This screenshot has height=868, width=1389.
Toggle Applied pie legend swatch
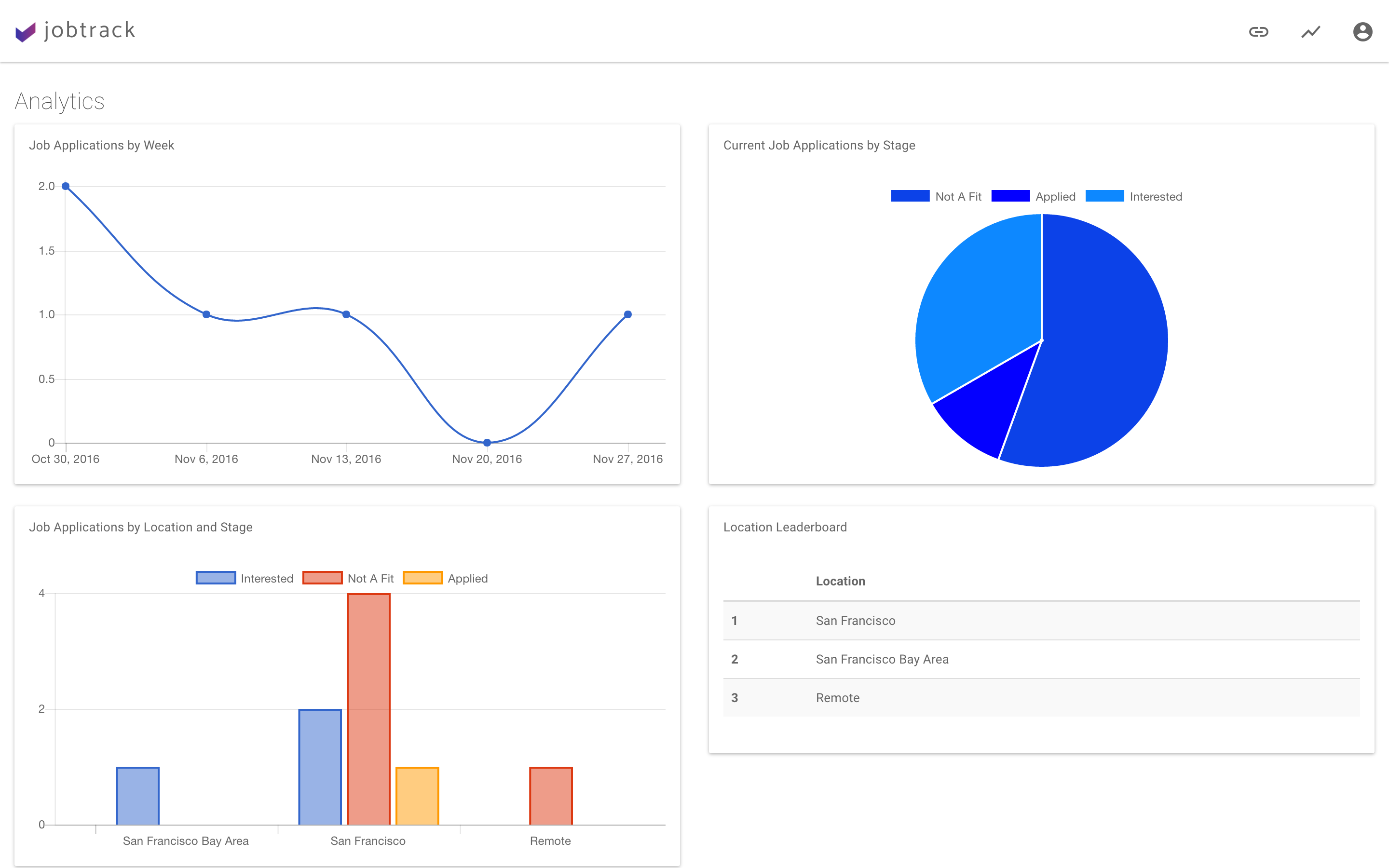click(1010, 196)
